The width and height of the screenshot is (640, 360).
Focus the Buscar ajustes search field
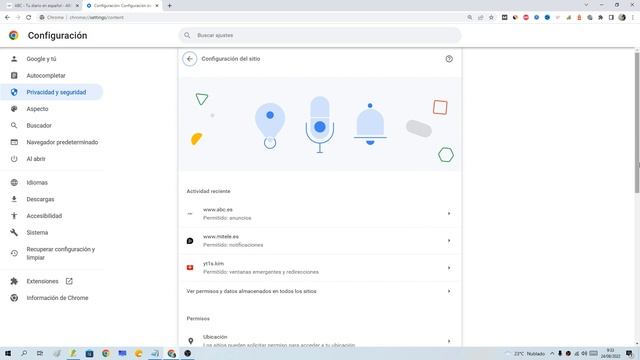[320, 36]
